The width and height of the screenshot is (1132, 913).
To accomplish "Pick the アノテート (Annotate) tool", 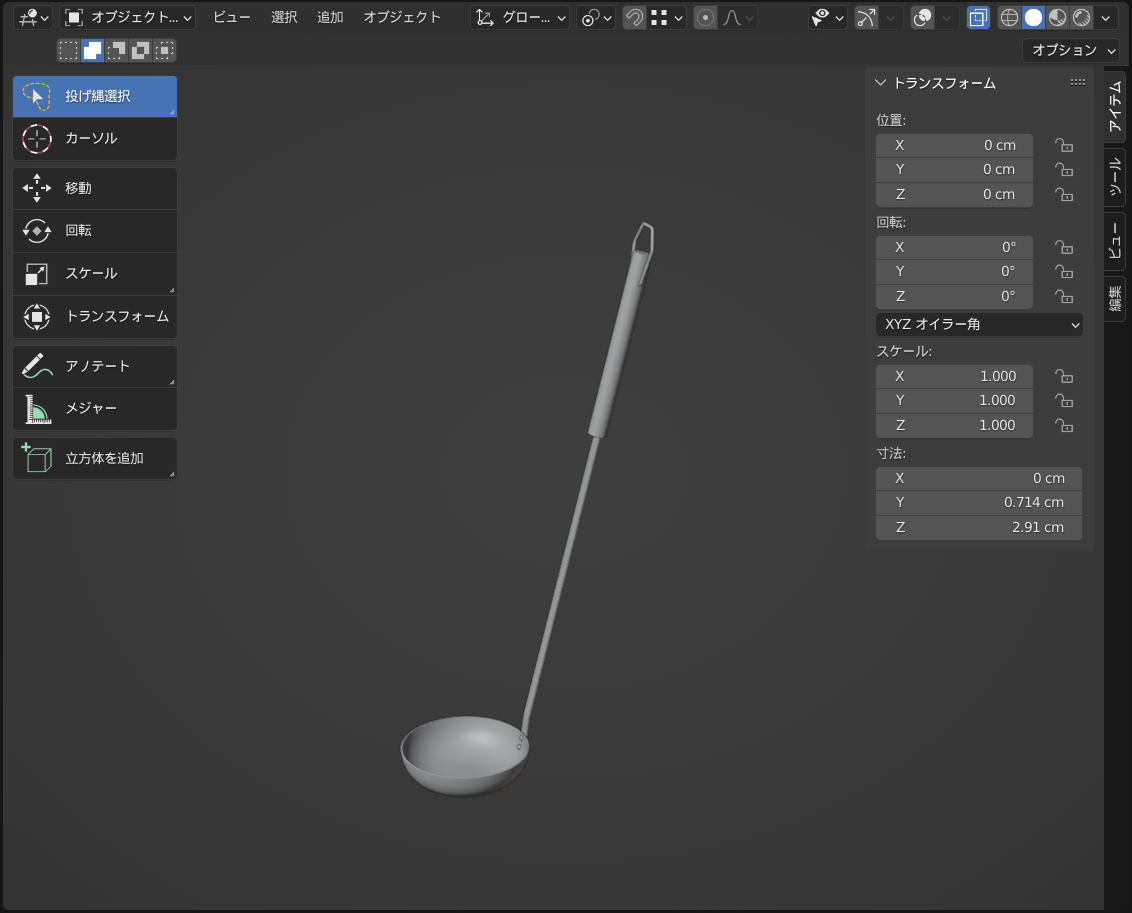I will coord(94,366).
